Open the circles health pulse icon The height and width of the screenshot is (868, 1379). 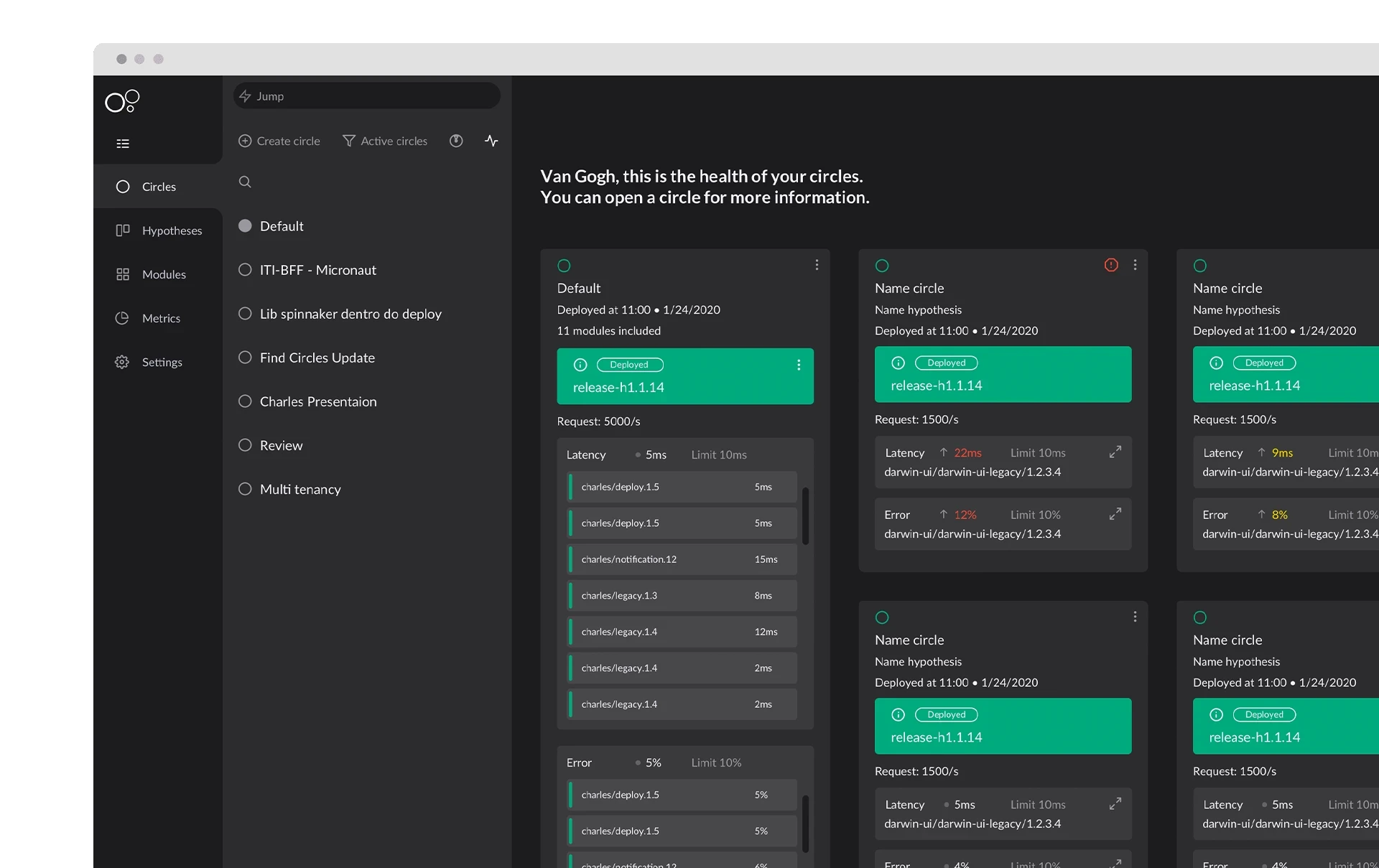(x=491, y=141)
